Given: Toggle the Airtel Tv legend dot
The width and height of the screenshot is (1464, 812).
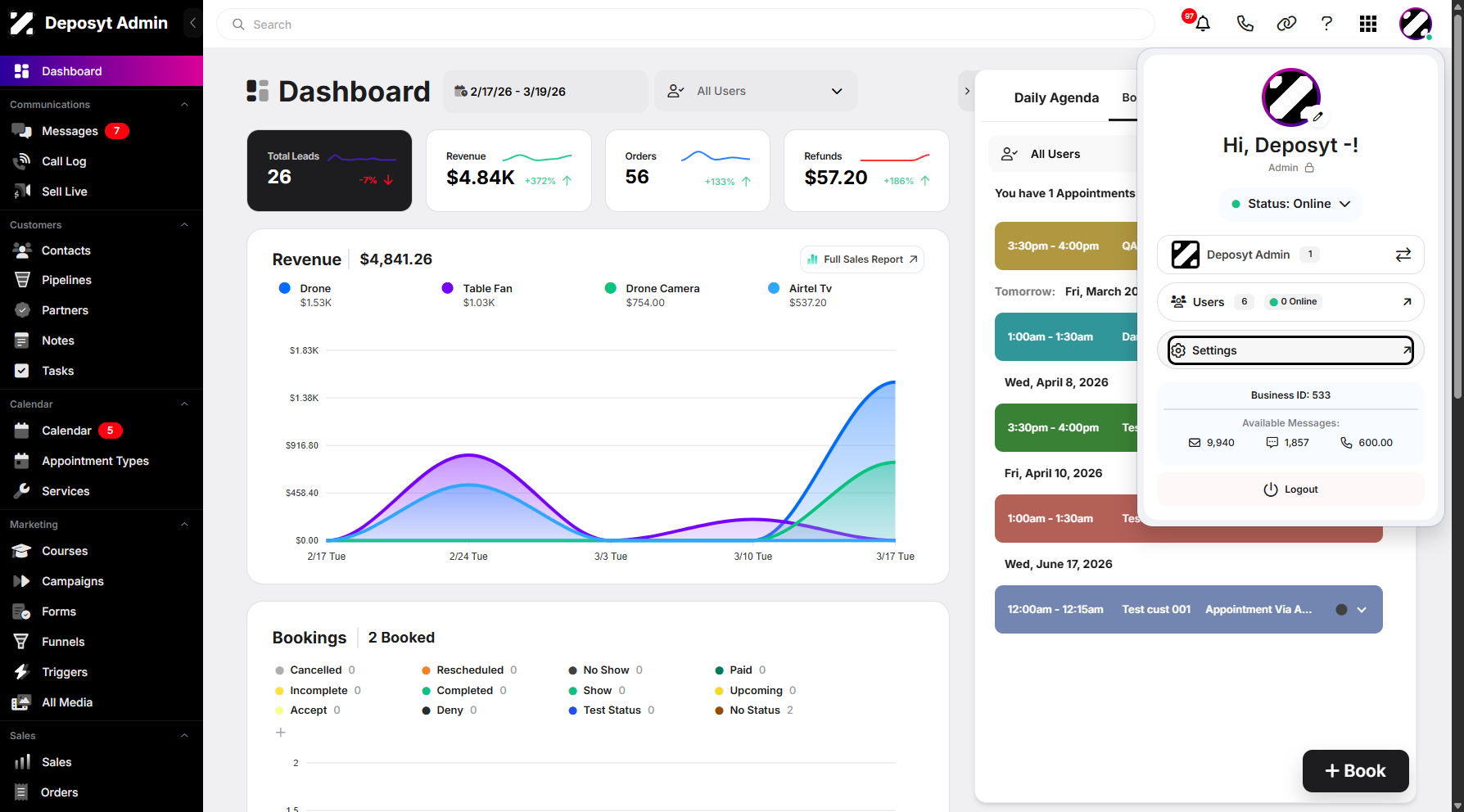Looking at the screenshot, I should (x=774, y=288).
